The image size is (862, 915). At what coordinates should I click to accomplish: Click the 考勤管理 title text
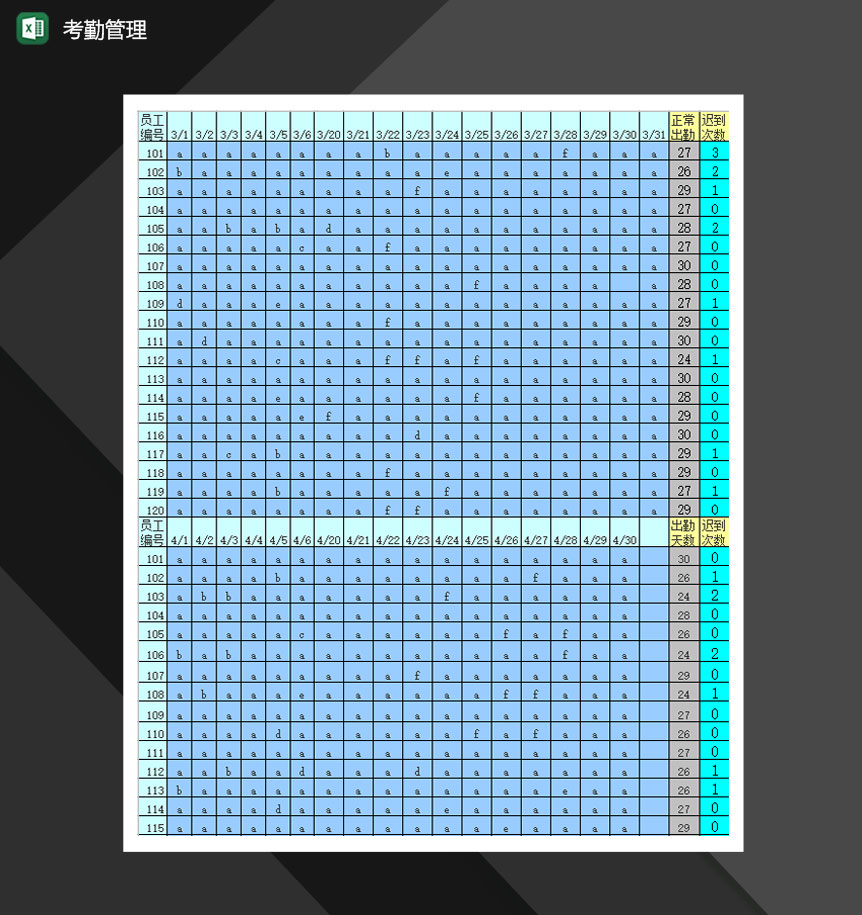click(x=105, y=30)
